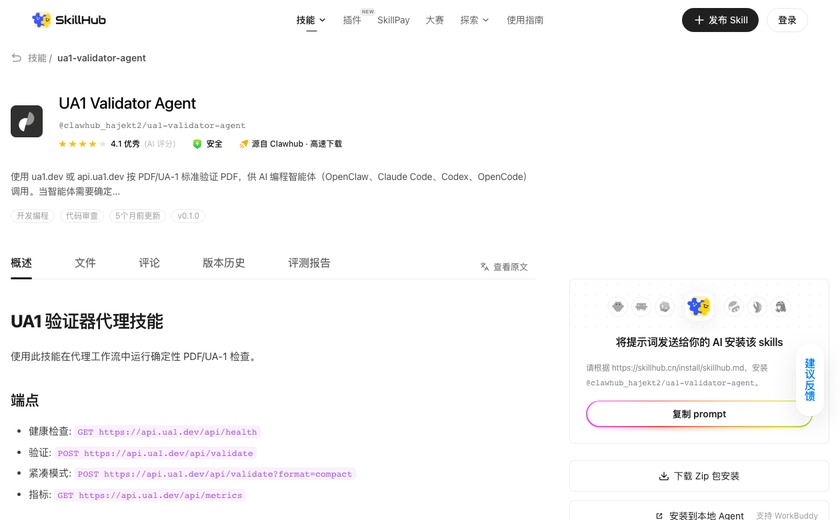Select the first gray agent icon in install card
The height and width of the screenshot is (520, 840).
(x=618, y=307)
